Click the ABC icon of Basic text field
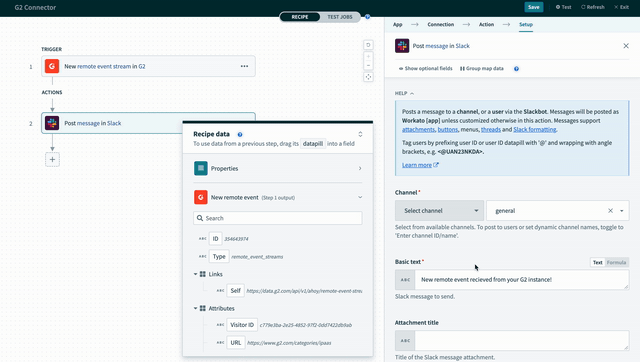The width and height of the screenshot is (640, 362). tap(405, 280)
